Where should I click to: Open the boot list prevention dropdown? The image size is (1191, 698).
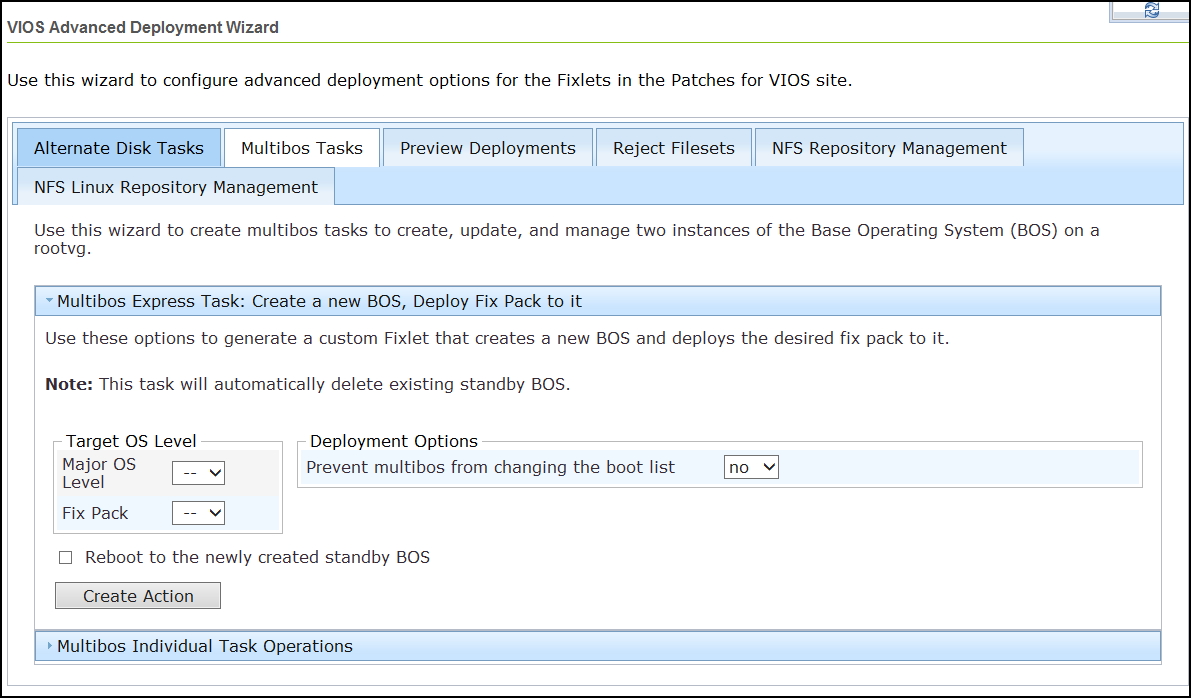click(x=751, y=467)
